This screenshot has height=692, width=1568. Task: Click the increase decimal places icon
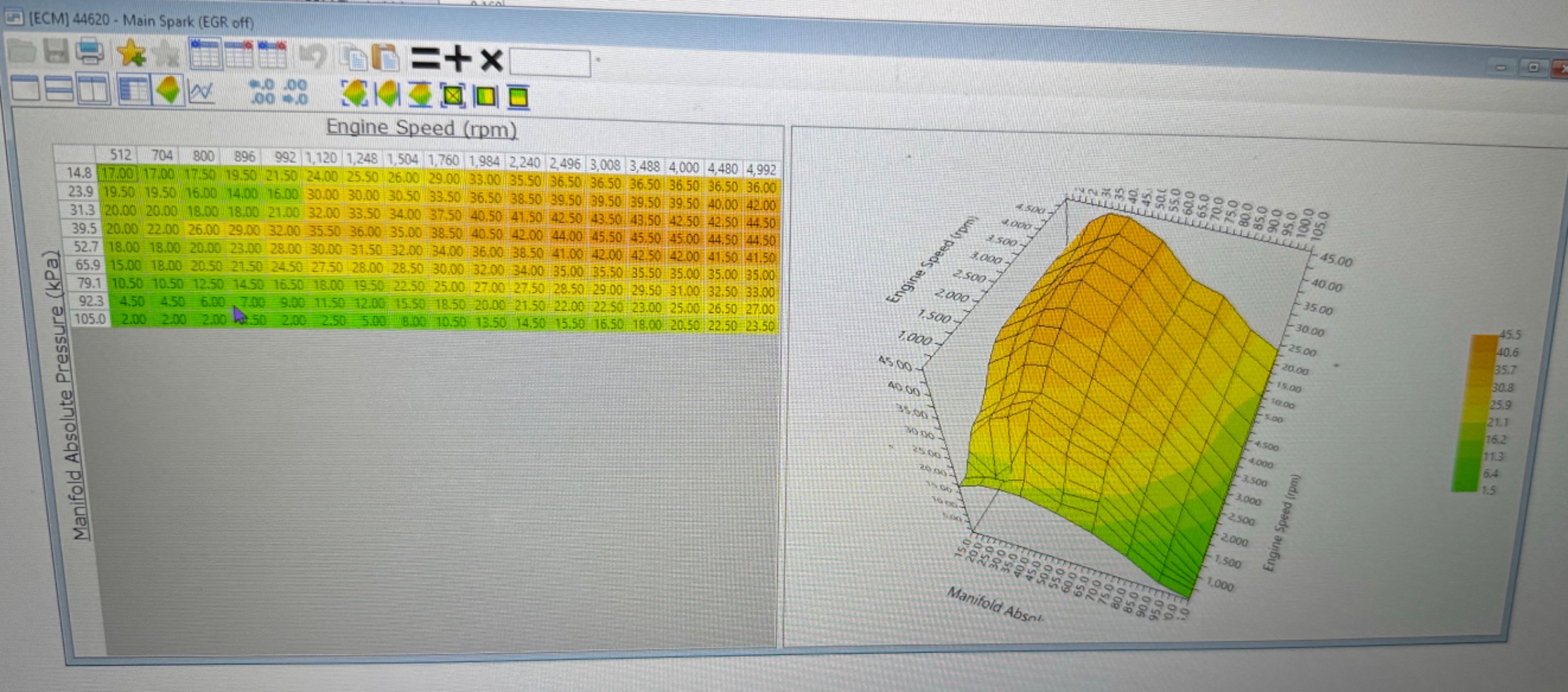[x=262, y=92]
